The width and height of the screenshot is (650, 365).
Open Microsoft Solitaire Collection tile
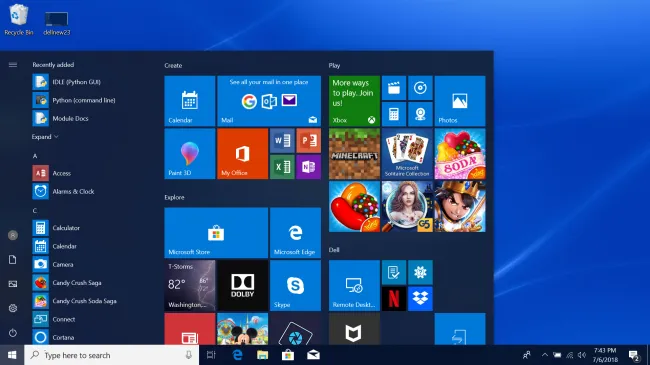click(407, 153)
